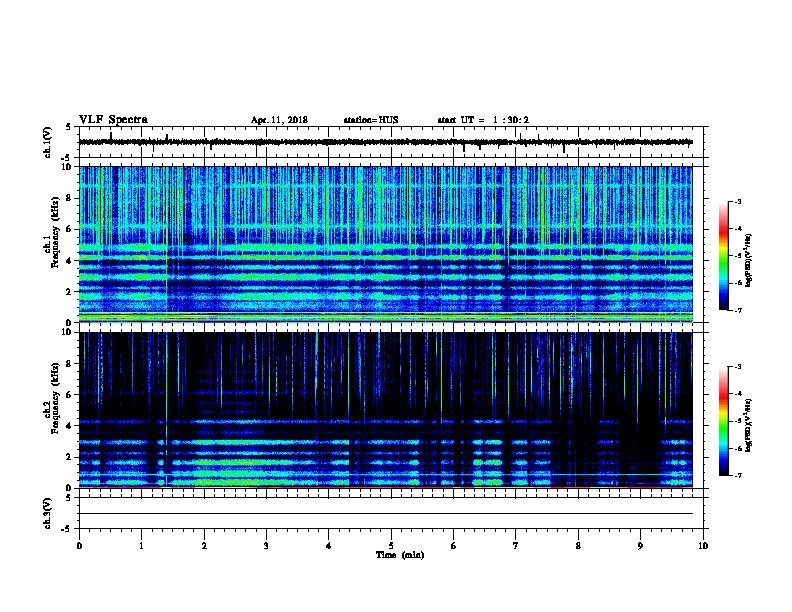Click the "Time (min)" x-axis label
This screenshot has height=612, width=792.
pos(400,555)
